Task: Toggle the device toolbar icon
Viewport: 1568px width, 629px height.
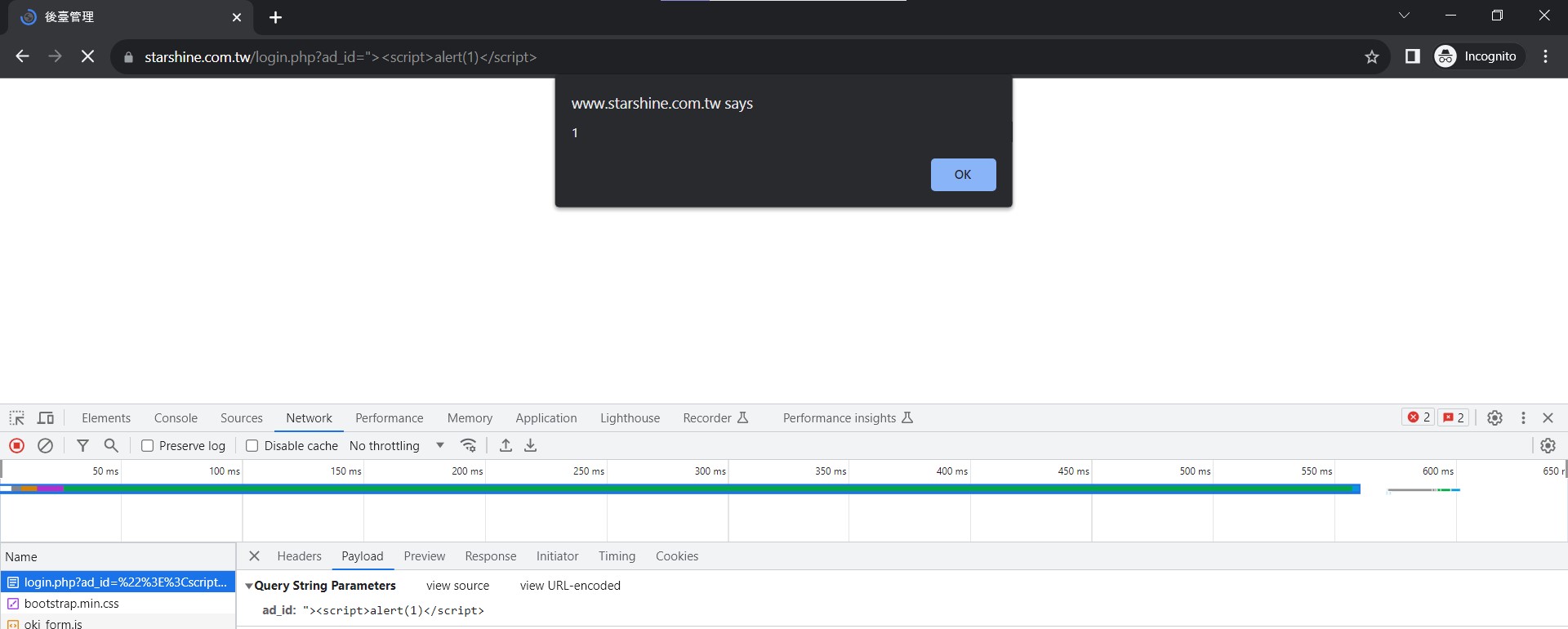Action: [x=46, y=418]
